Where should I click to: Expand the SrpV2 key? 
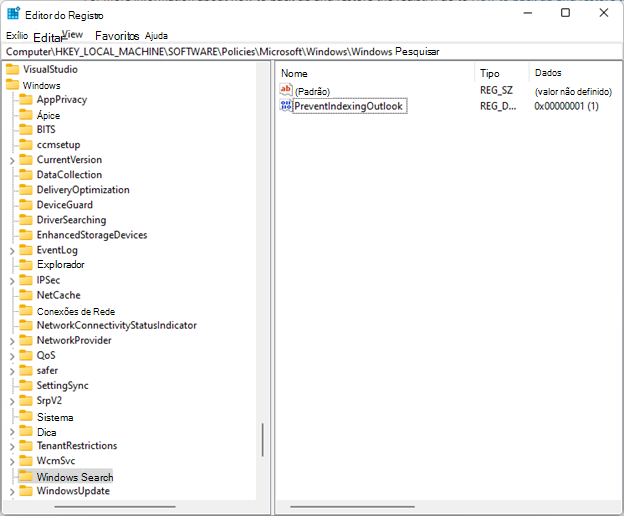(x=12, y=402)
